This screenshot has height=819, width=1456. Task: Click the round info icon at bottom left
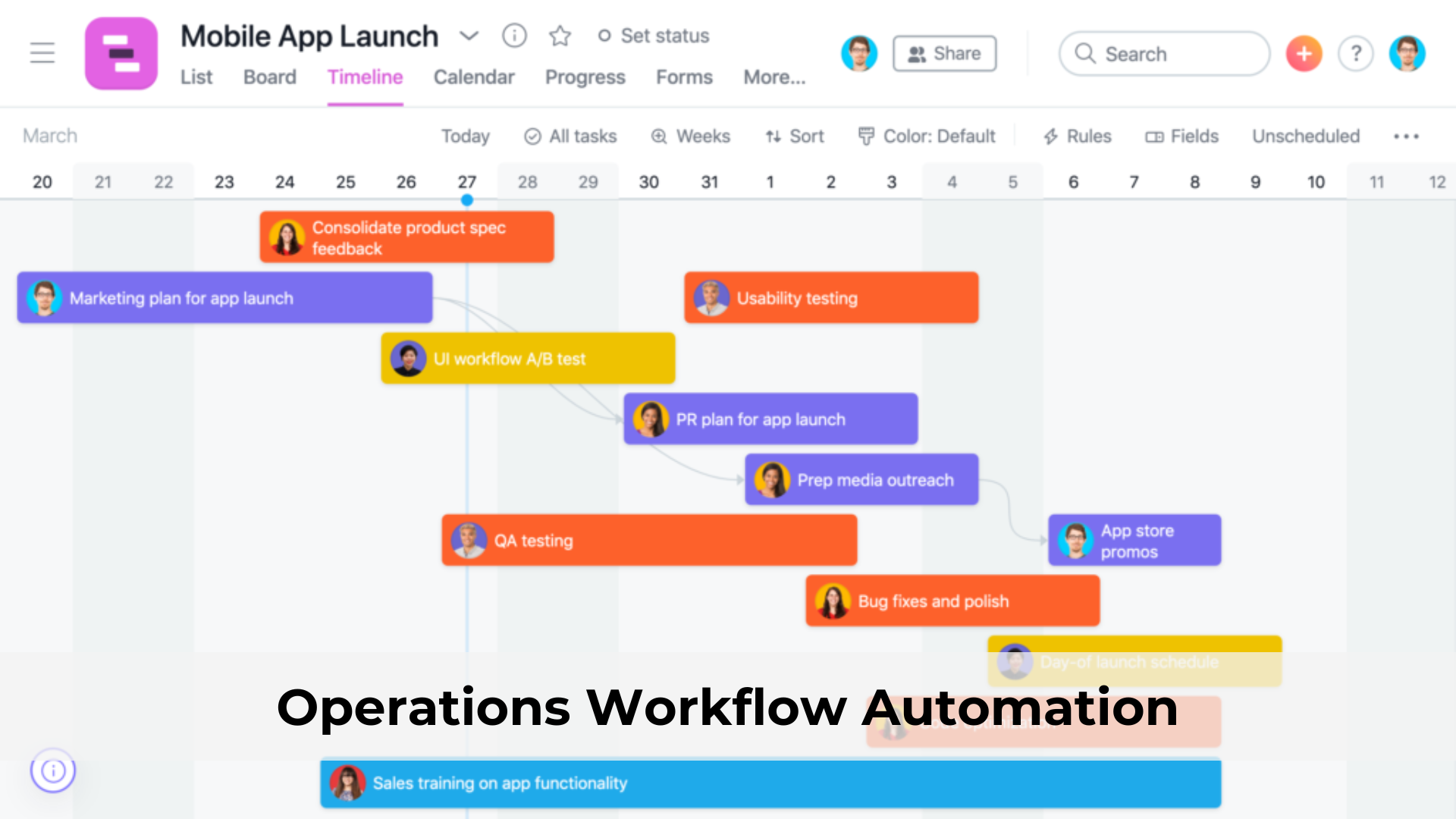pos(53,770)
